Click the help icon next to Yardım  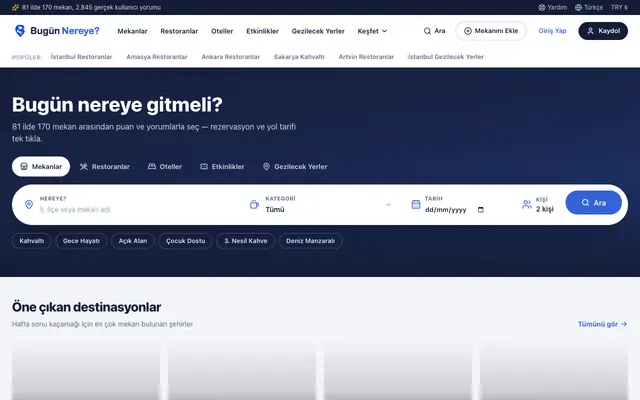(542, 7)
